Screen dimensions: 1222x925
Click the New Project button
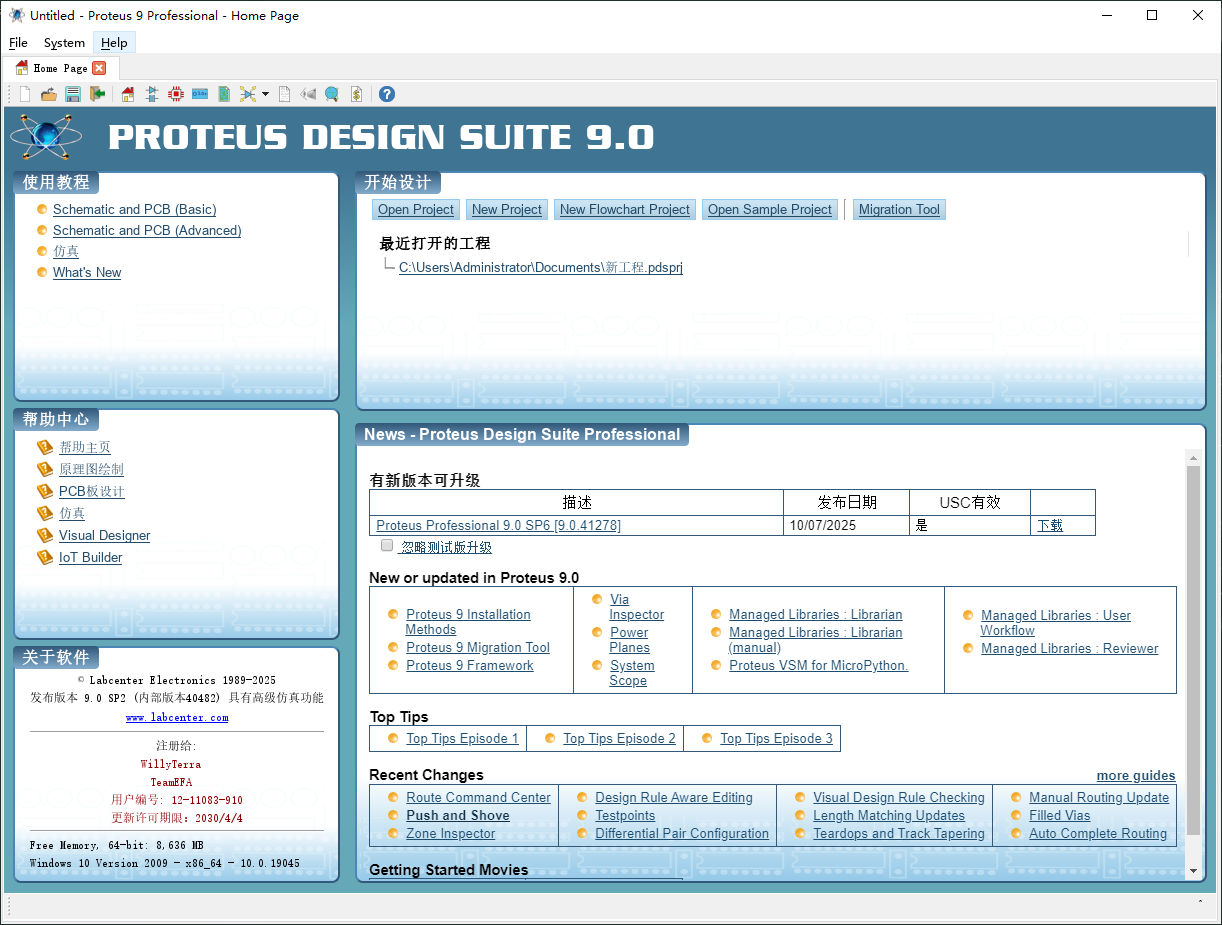(507, 209)
